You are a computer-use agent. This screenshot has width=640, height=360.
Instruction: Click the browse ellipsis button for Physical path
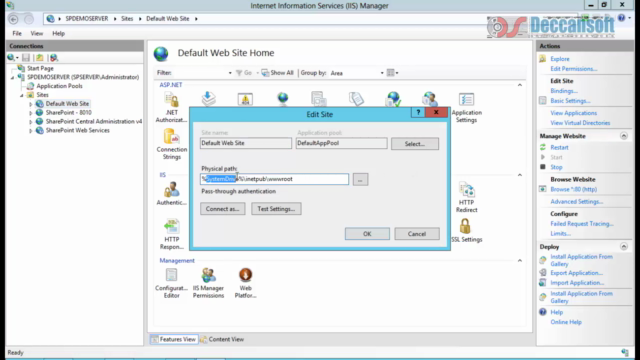(x=360, y=179)
